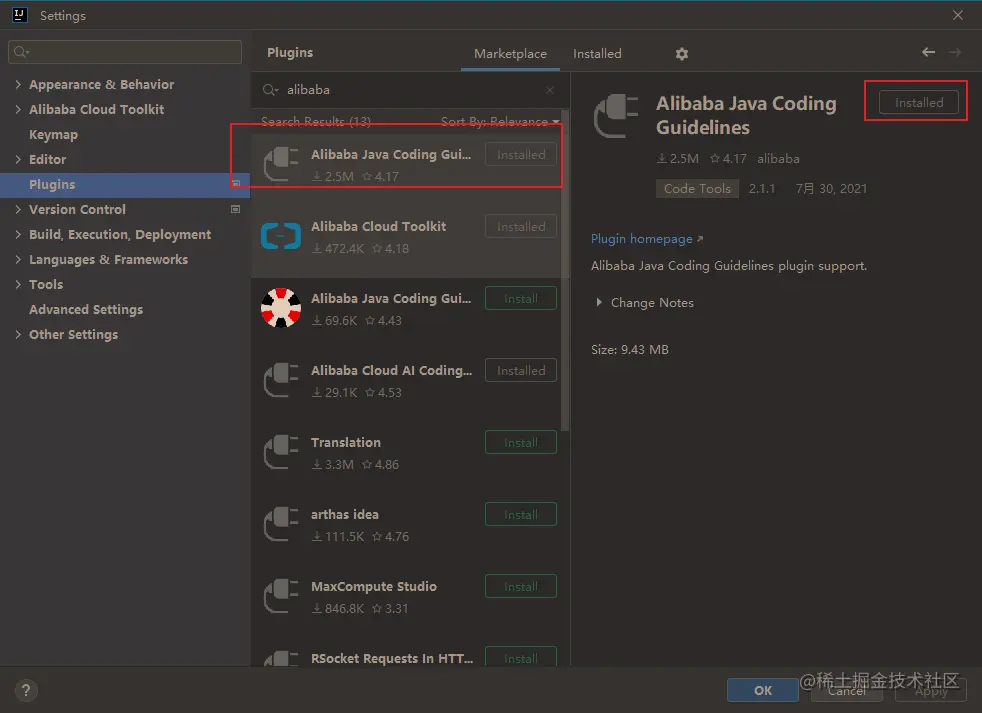
Task: Install the Translation plugin
Action: (x=520, y=442)
